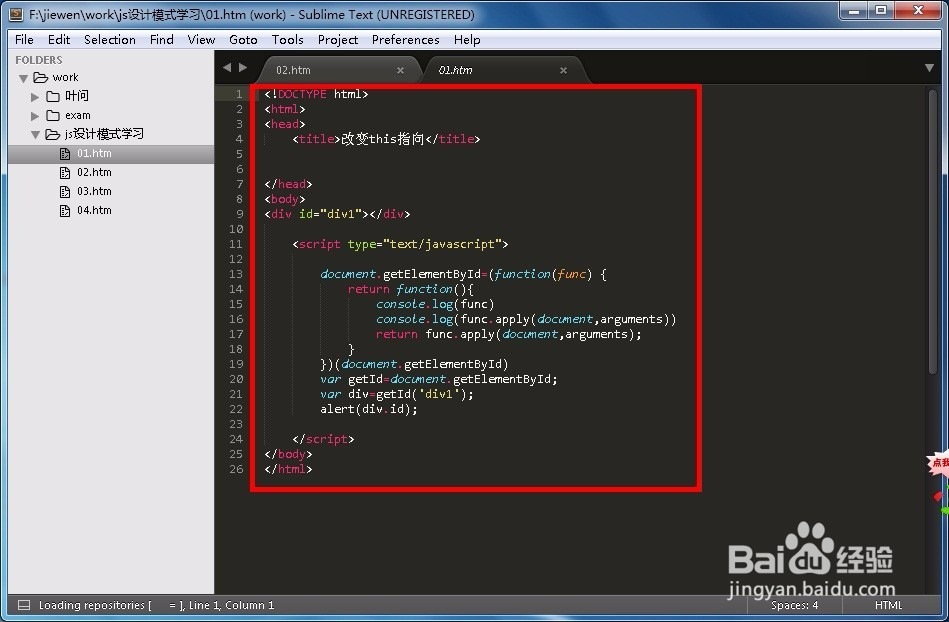Open the Preferences menu
Screen dimensions: 949x622
(x=405, y=39)
